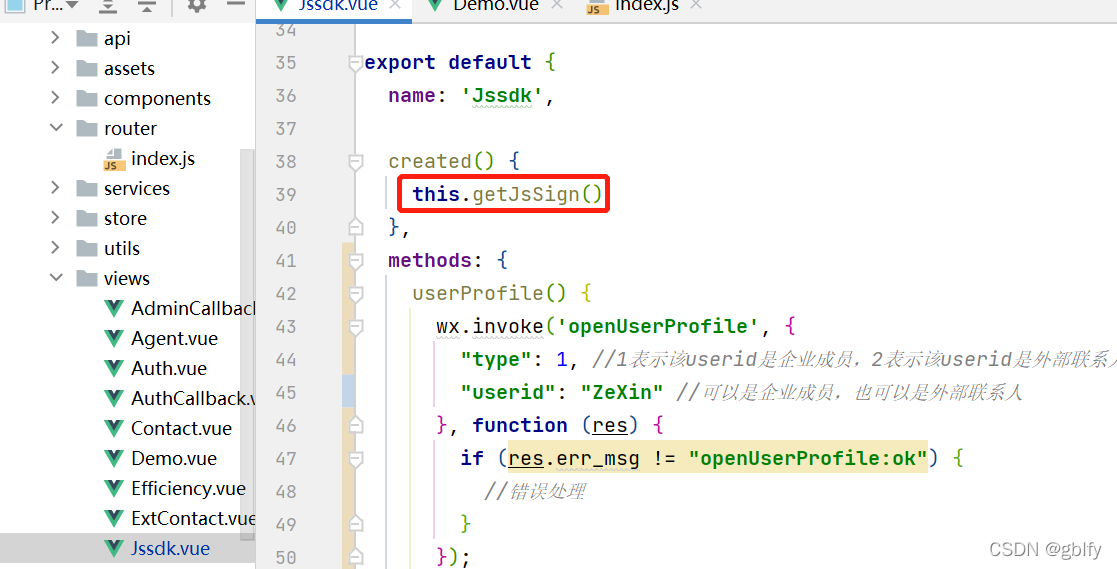The image size is (1117, 569).
Task: Click the JS icon of index.js in tree
Action: coord(114,160)
